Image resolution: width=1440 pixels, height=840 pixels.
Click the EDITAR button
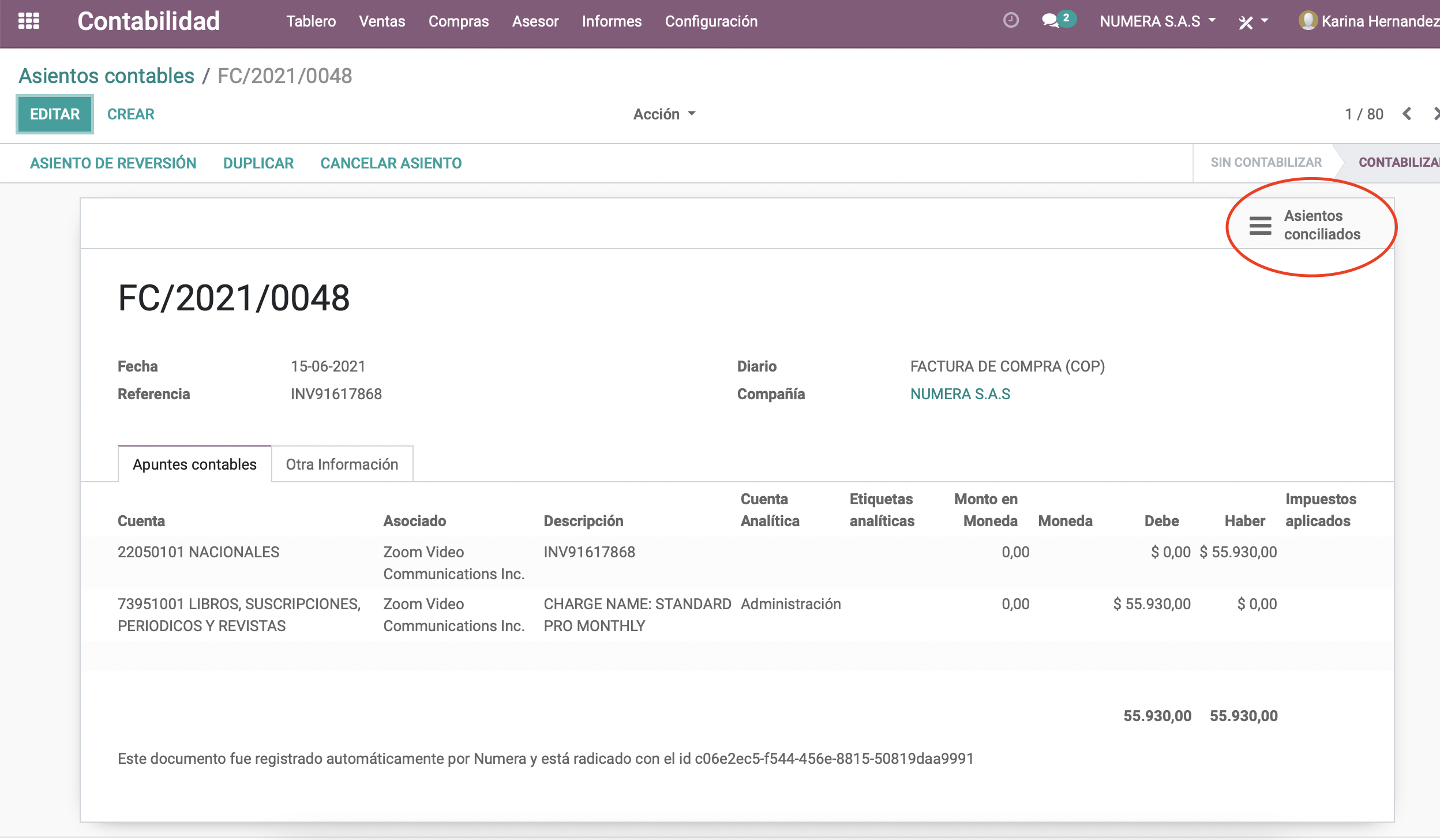[55, 114]
